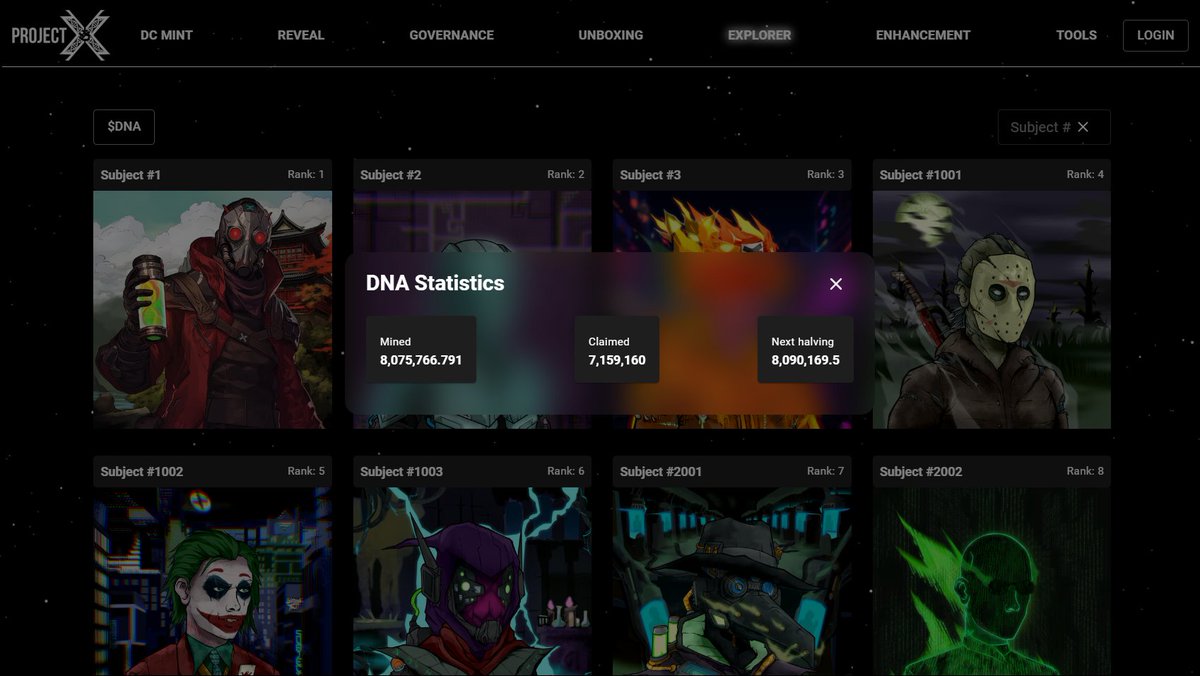Open the TOOLS menu
1200x676 pixels.
click(1076, 35)
